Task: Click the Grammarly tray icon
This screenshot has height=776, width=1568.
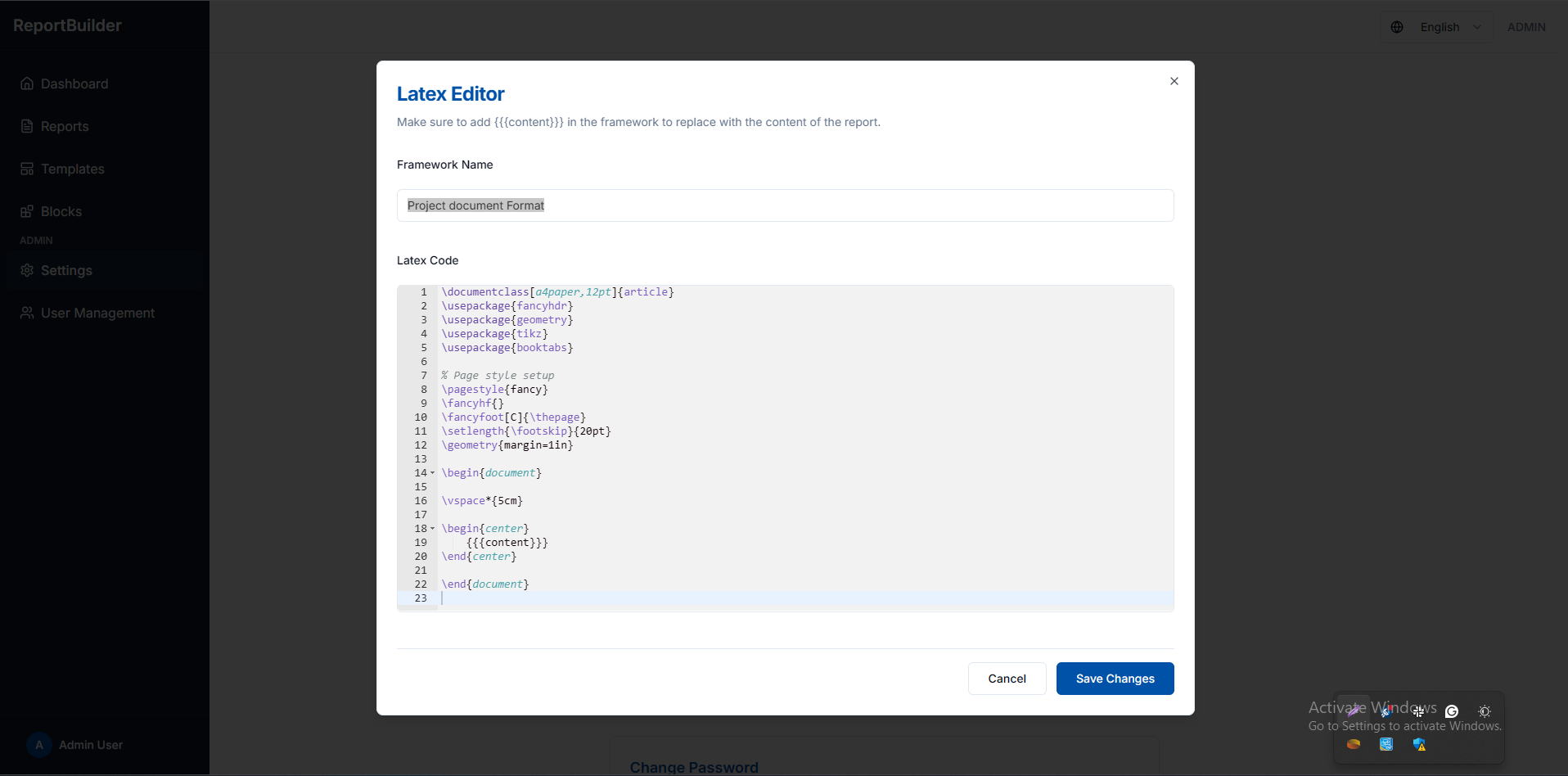Action: [x=1452, y=711]
